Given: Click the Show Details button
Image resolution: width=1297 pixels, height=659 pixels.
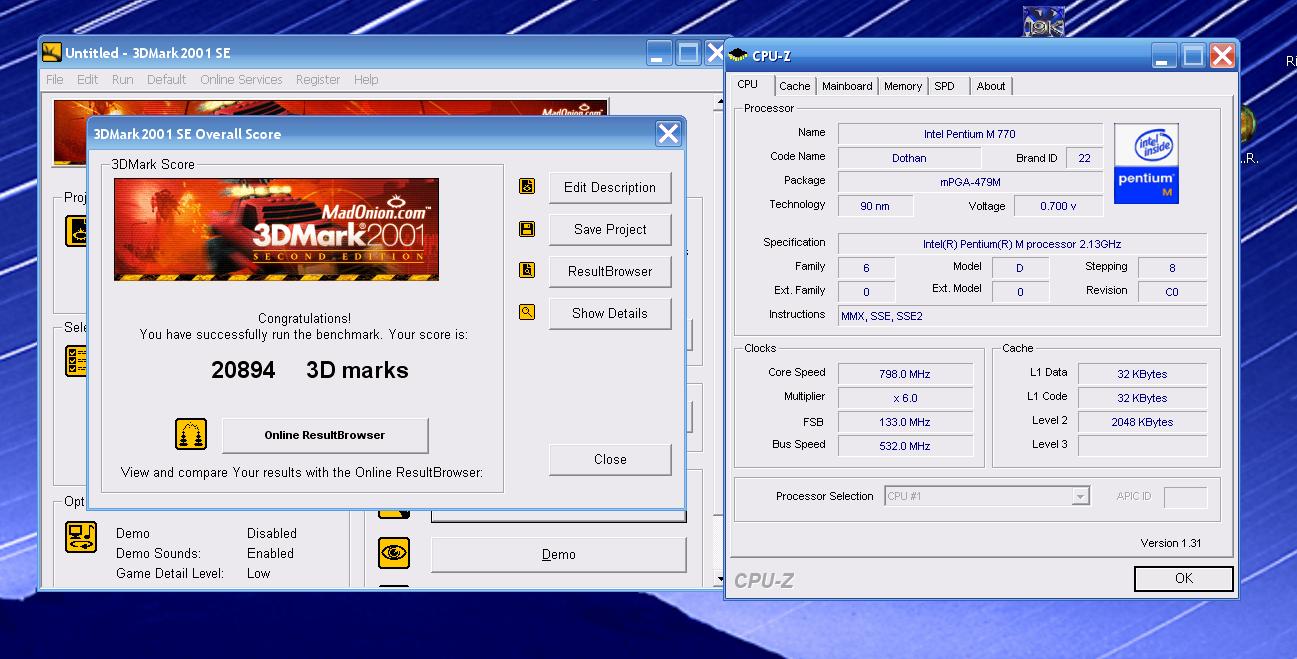Looking at the screenshot, I should 610,313.
